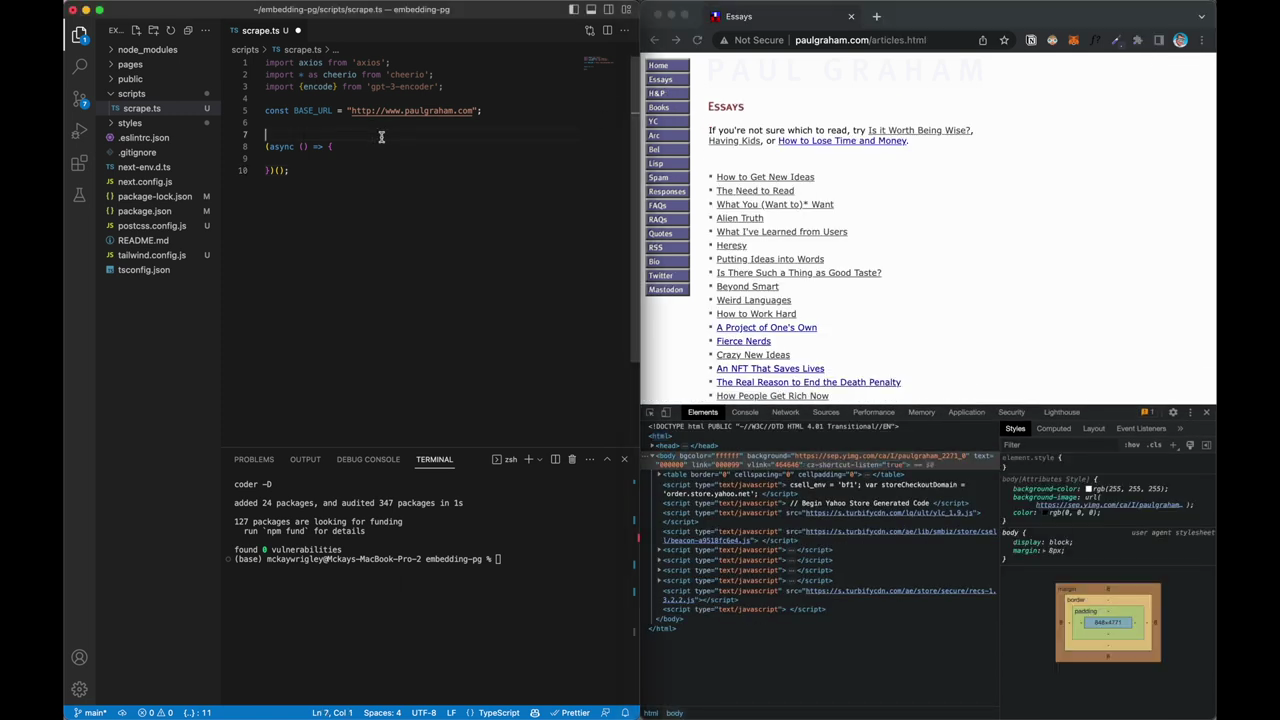Open the MetaMask fox extension

1074,40
